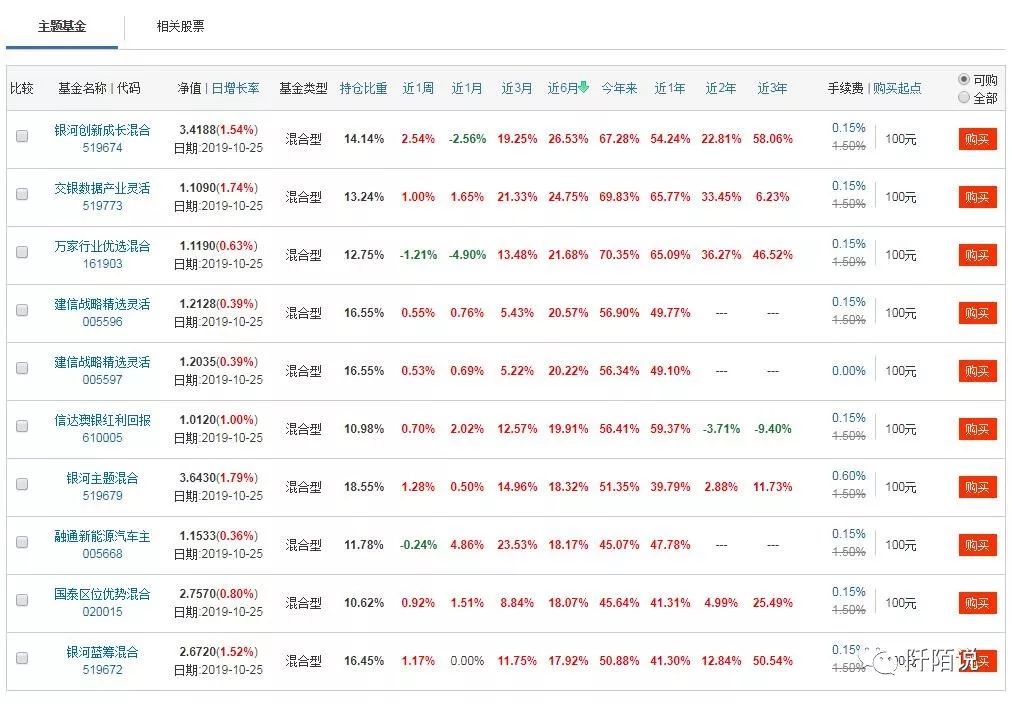Sort by the 日增长率 header link
Screen dimensions: 1012x704
point(236,88)
